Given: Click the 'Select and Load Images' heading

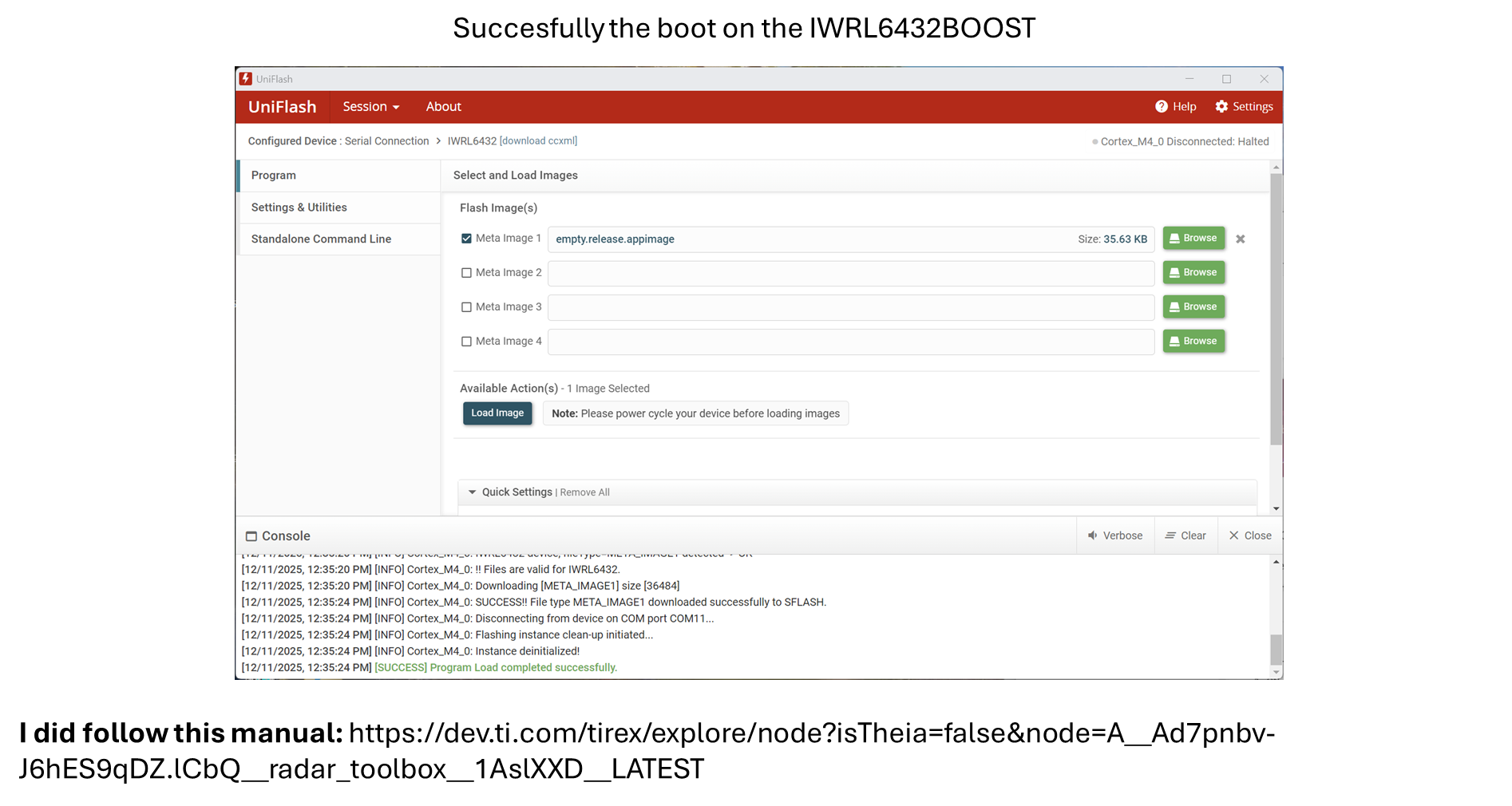Looking at the screenshot, I should click(x=516, y=176).
